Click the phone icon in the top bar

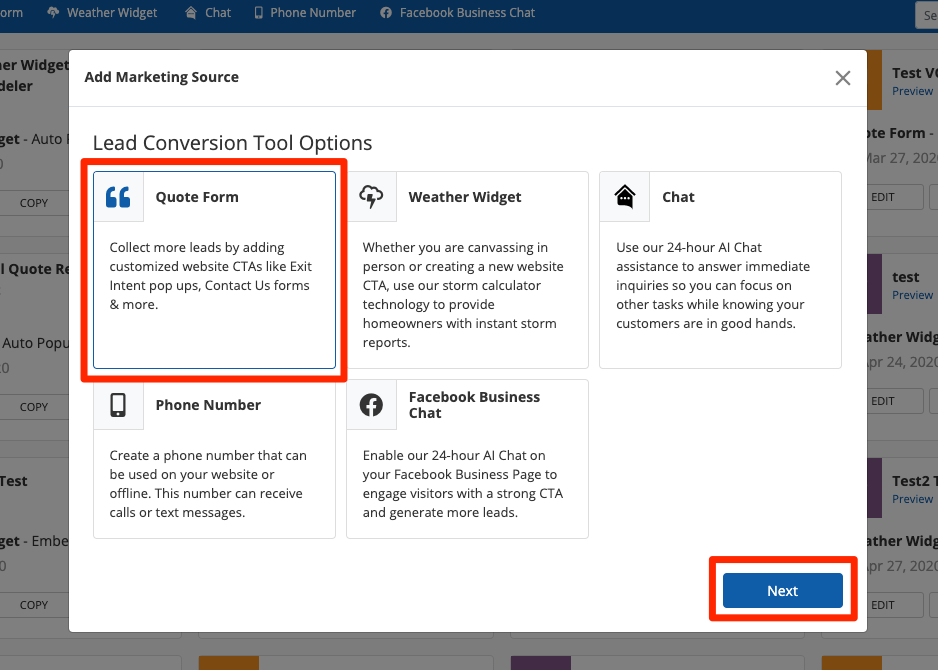(259, 13)
